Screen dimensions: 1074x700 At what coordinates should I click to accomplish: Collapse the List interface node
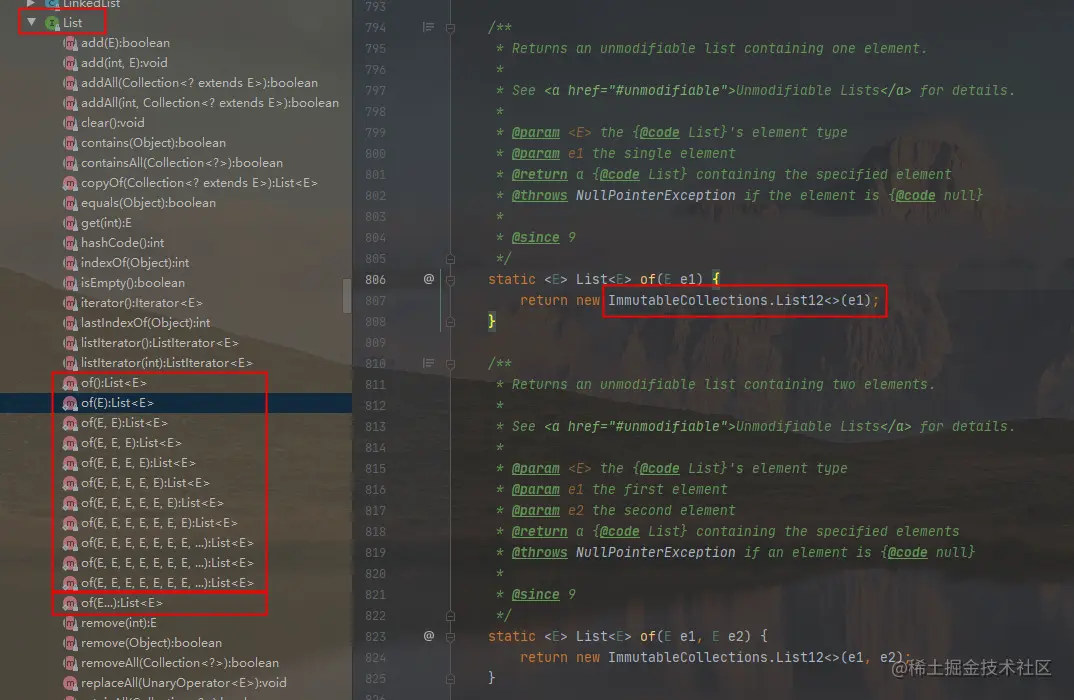[32, 22]
